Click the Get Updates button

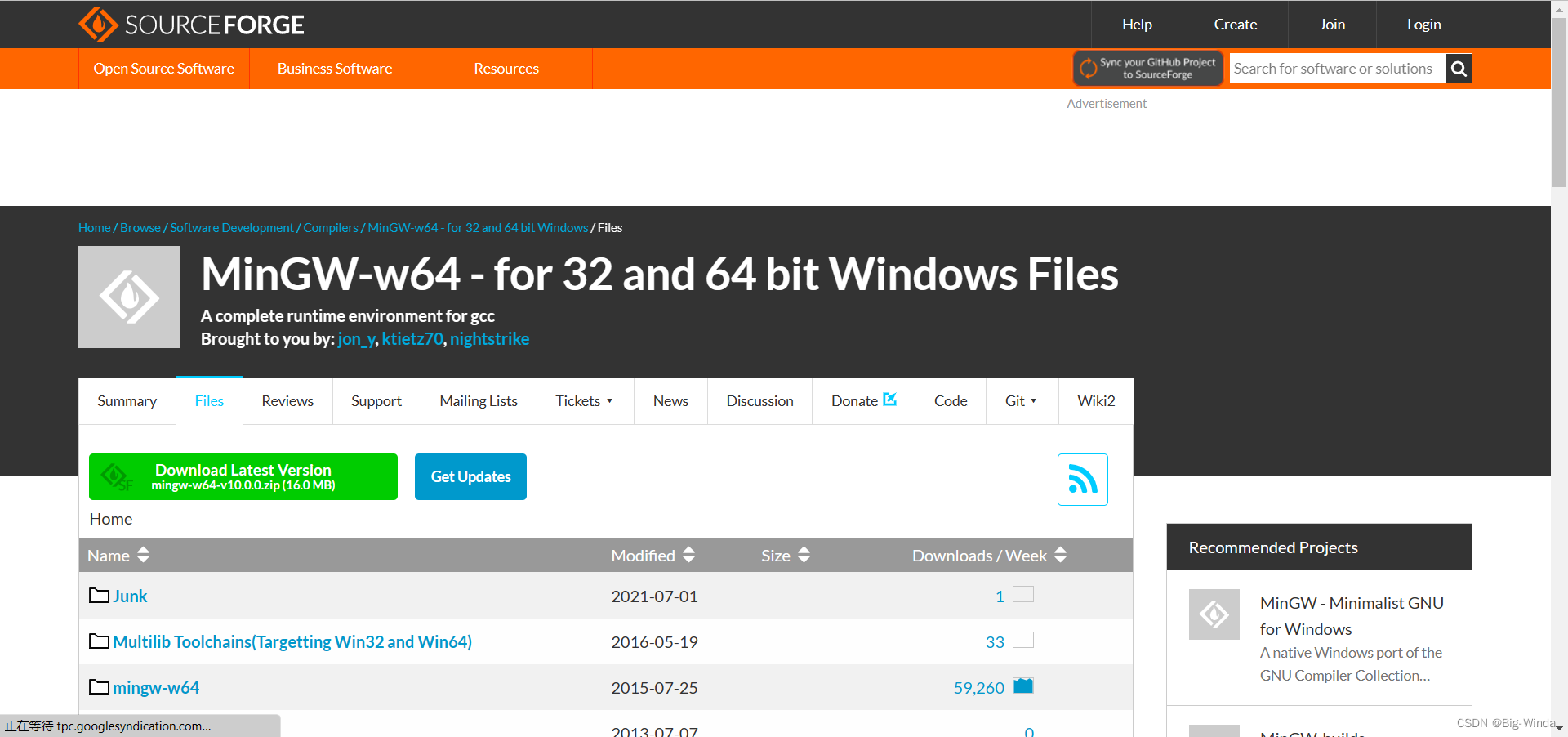point(470,476)
